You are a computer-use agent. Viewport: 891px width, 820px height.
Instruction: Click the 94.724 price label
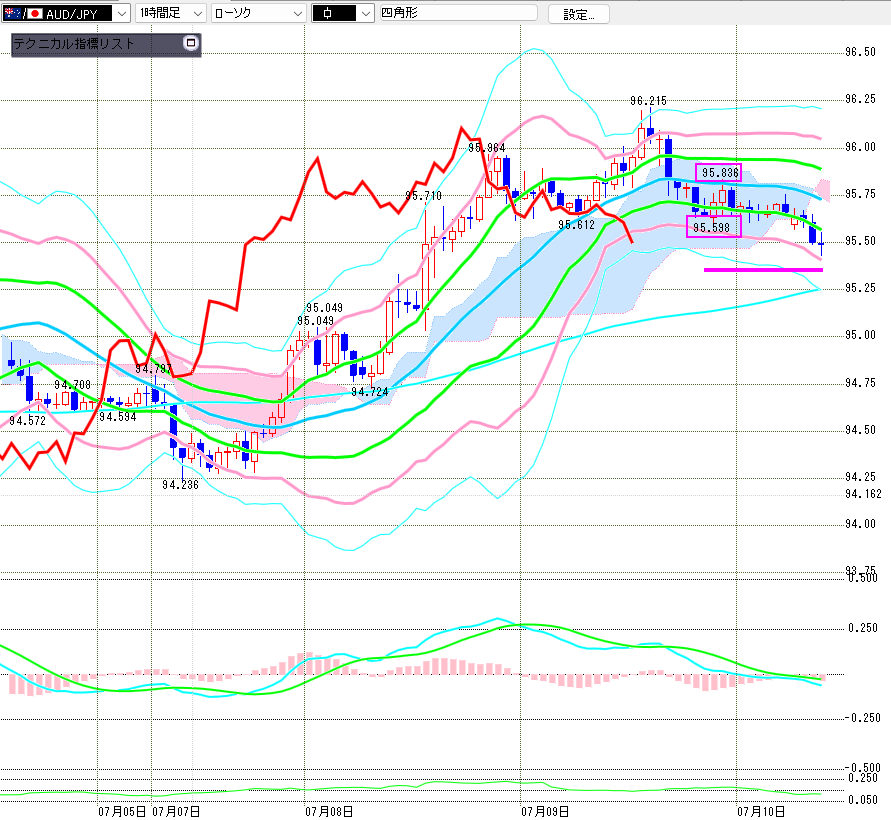point(370,392)
